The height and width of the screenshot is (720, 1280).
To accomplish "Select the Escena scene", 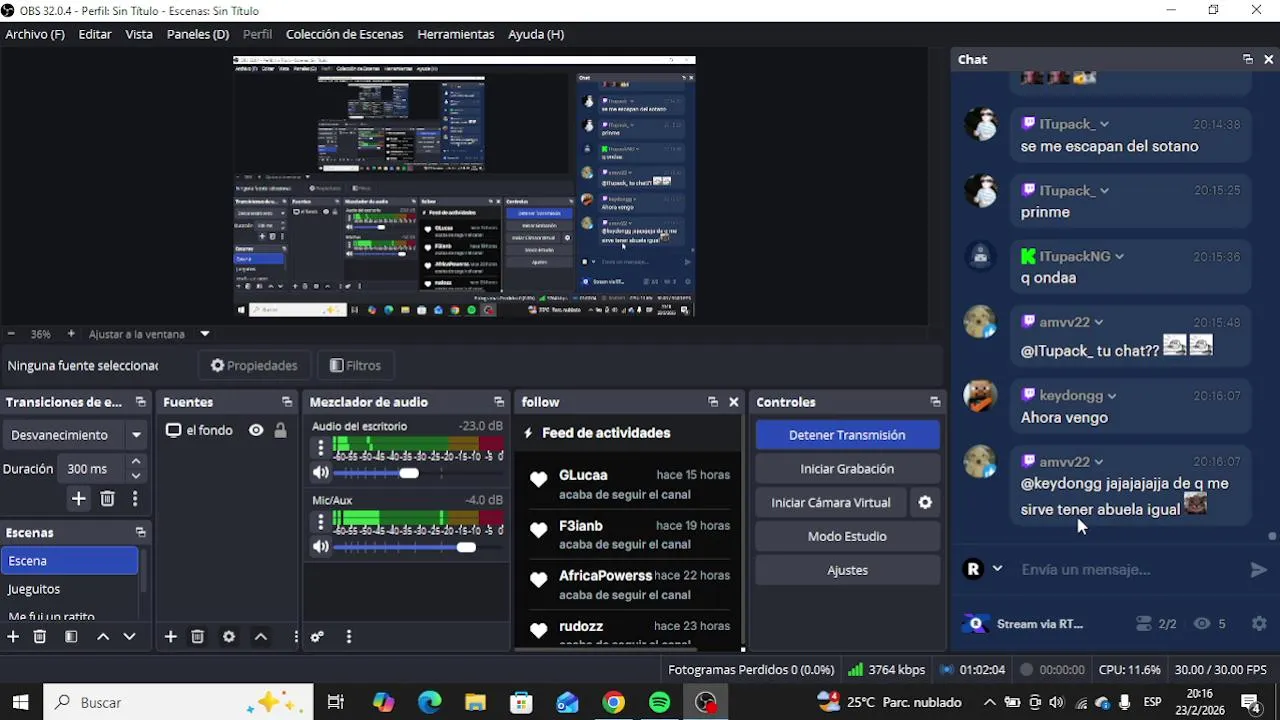I will click(x=70, y=561).
